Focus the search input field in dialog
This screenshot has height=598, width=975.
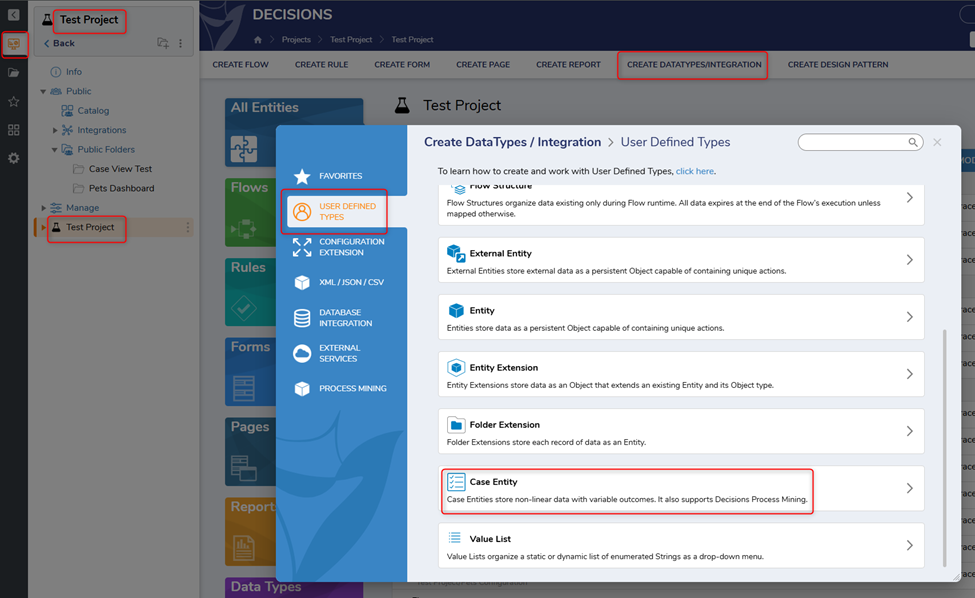[852, 143]
